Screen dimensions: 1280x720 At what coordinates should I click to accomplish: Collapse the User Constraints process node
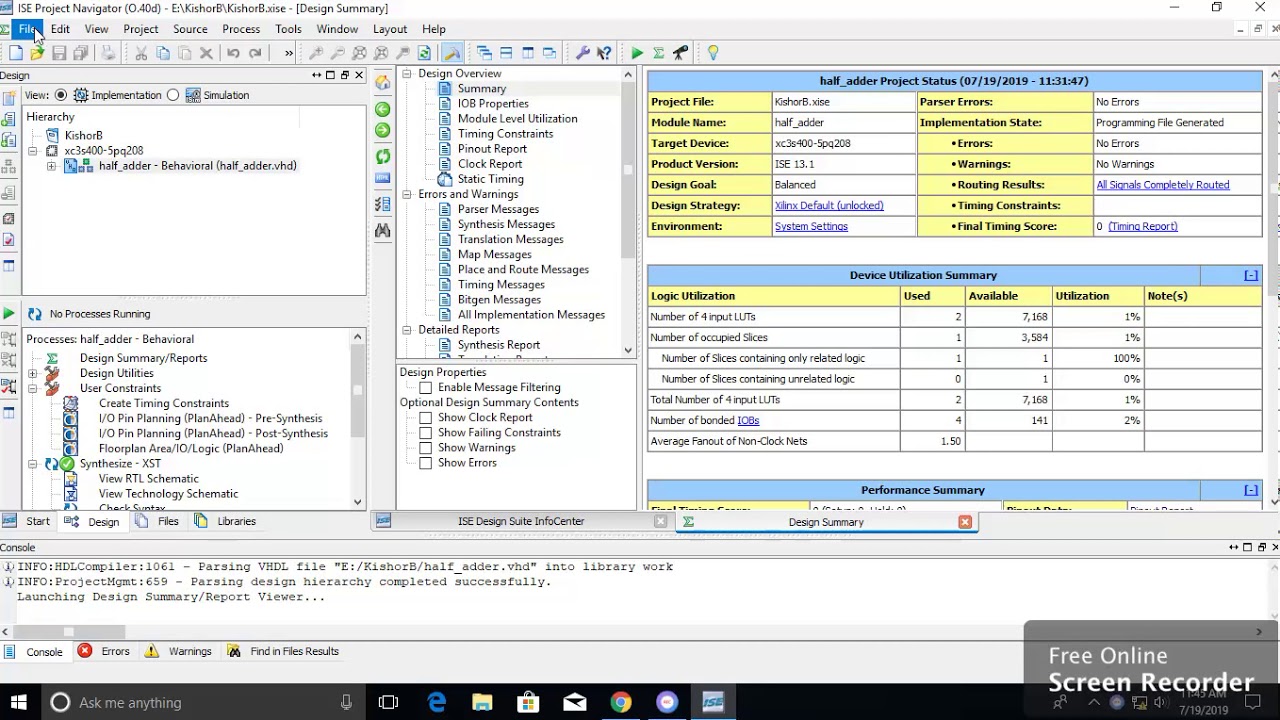32,388
